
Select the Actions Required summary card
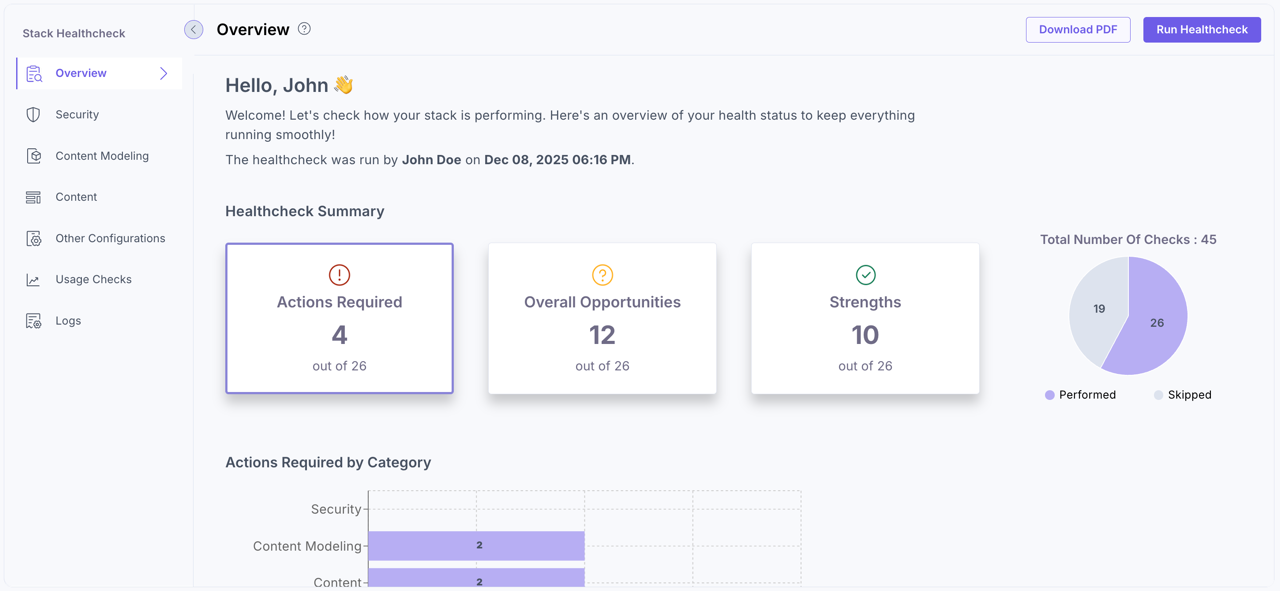coord(339,318)
